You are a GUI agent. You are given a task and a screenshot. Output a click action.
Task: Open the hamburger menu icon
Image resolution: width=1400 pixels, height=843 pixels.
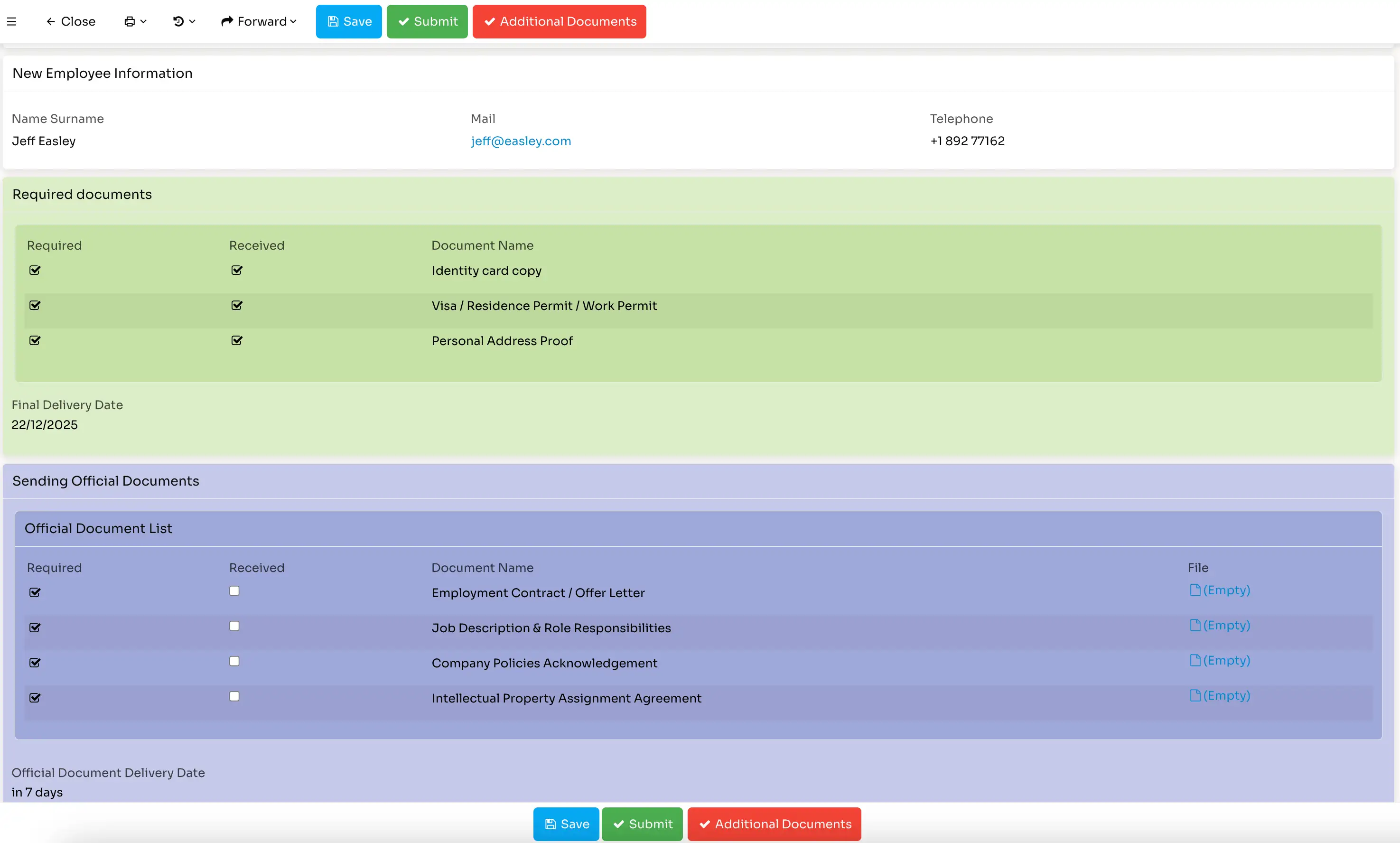coord(11,21)
